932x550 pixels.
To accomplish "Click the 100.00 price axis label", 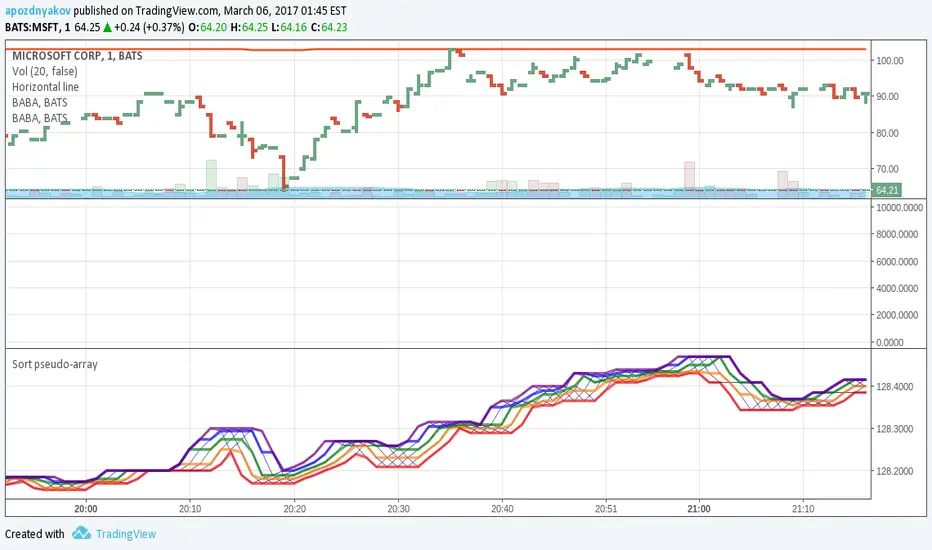I will point(890,61).
